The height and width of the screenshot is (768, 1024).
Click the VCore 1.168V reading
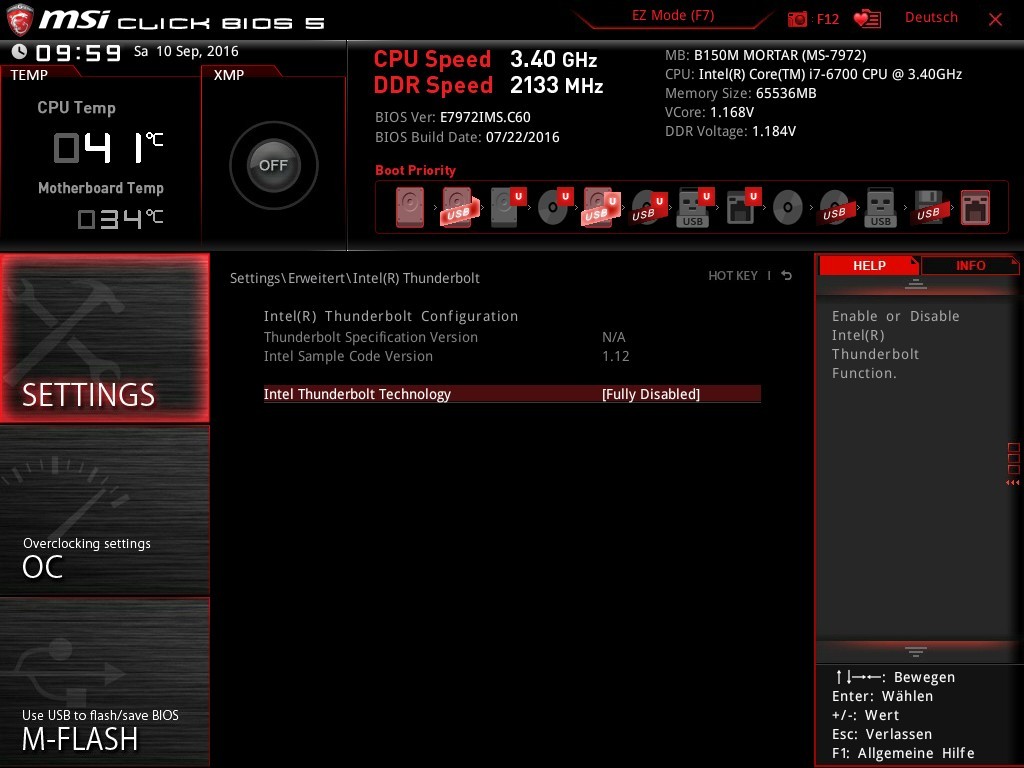tap(709, 112)
